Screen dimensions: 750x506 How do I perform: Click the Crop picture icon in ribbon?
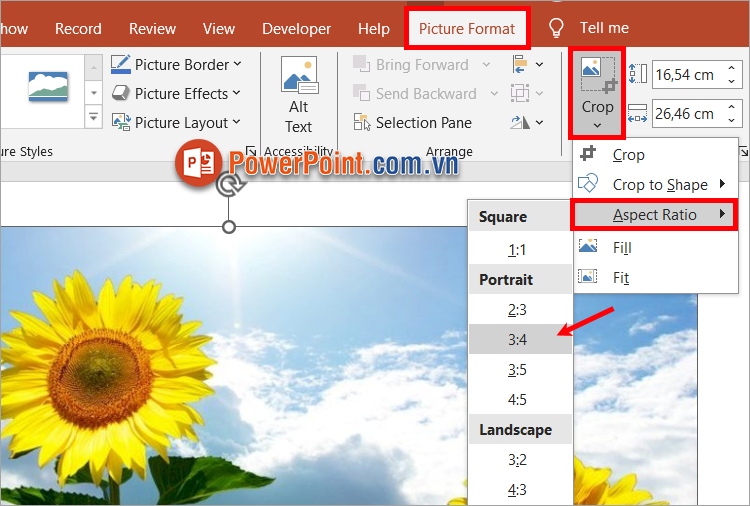point(597,76)
